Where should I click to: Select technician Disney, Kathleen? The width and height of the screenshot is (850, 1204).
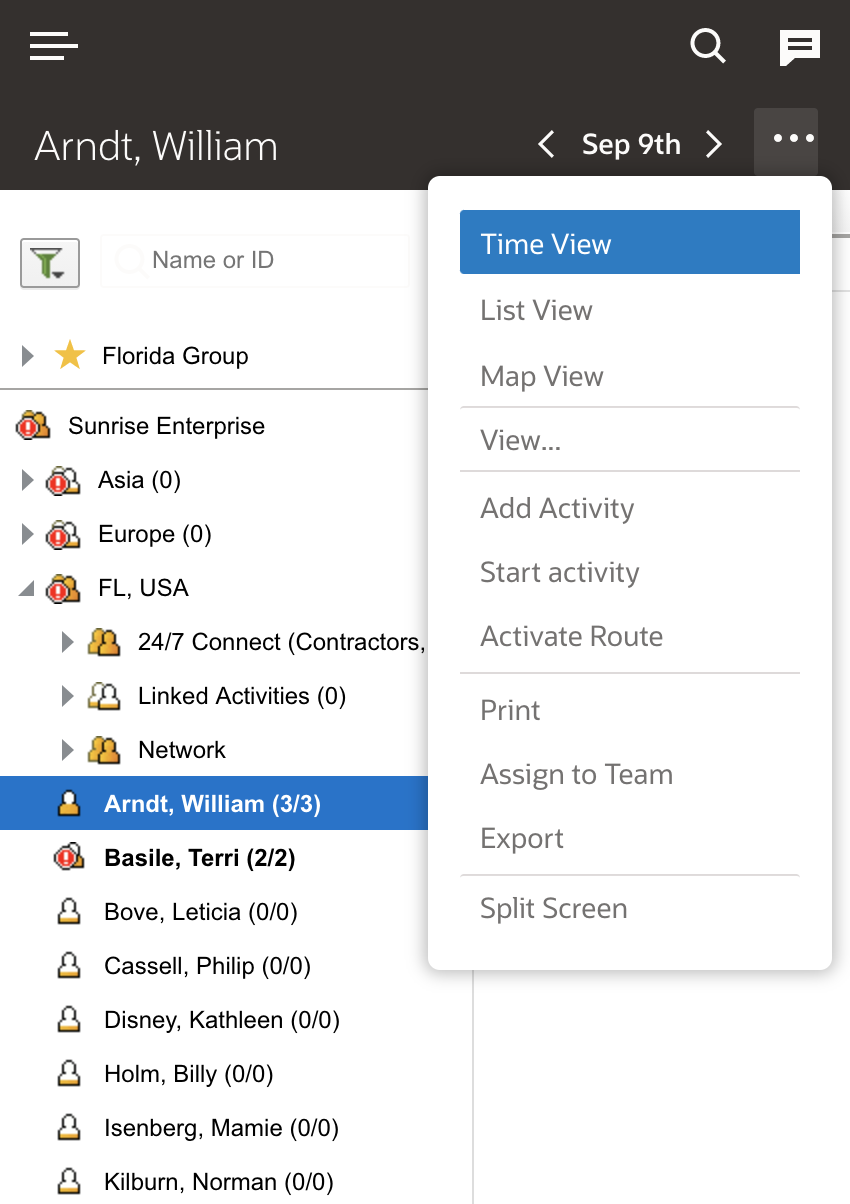[222, 1019]
